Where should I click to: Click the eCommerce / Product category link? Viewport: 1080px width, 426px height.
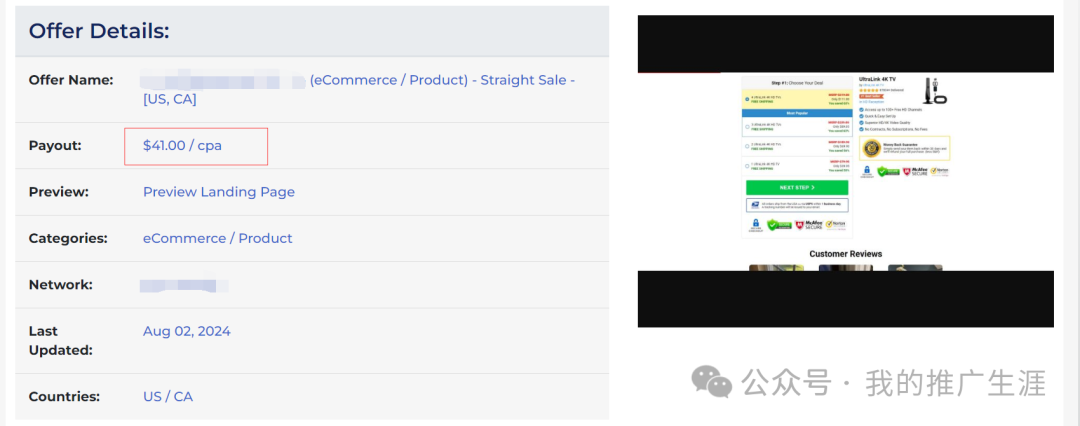point(217,239)
